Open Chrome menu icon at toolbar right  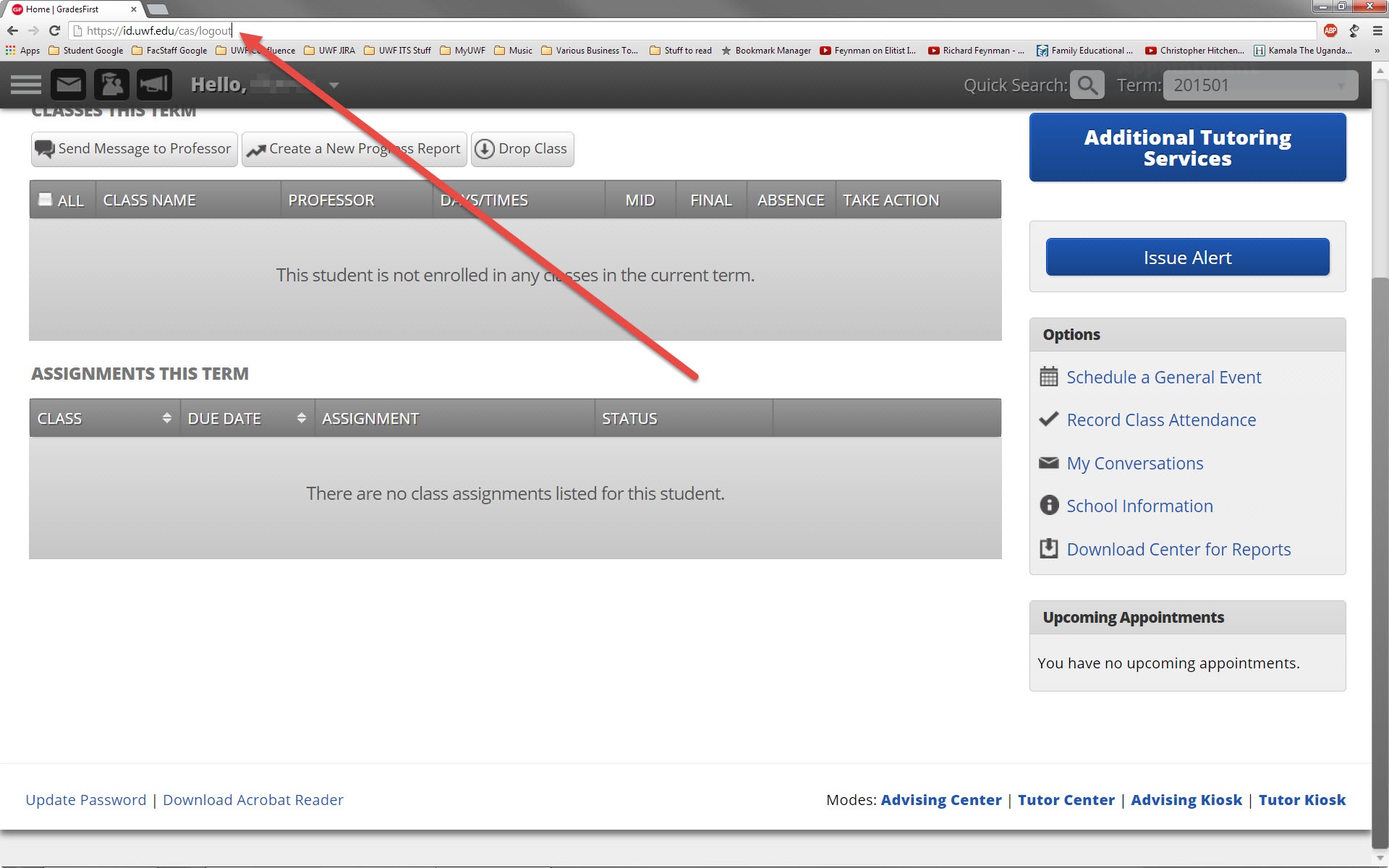(x=1377, y=30)
